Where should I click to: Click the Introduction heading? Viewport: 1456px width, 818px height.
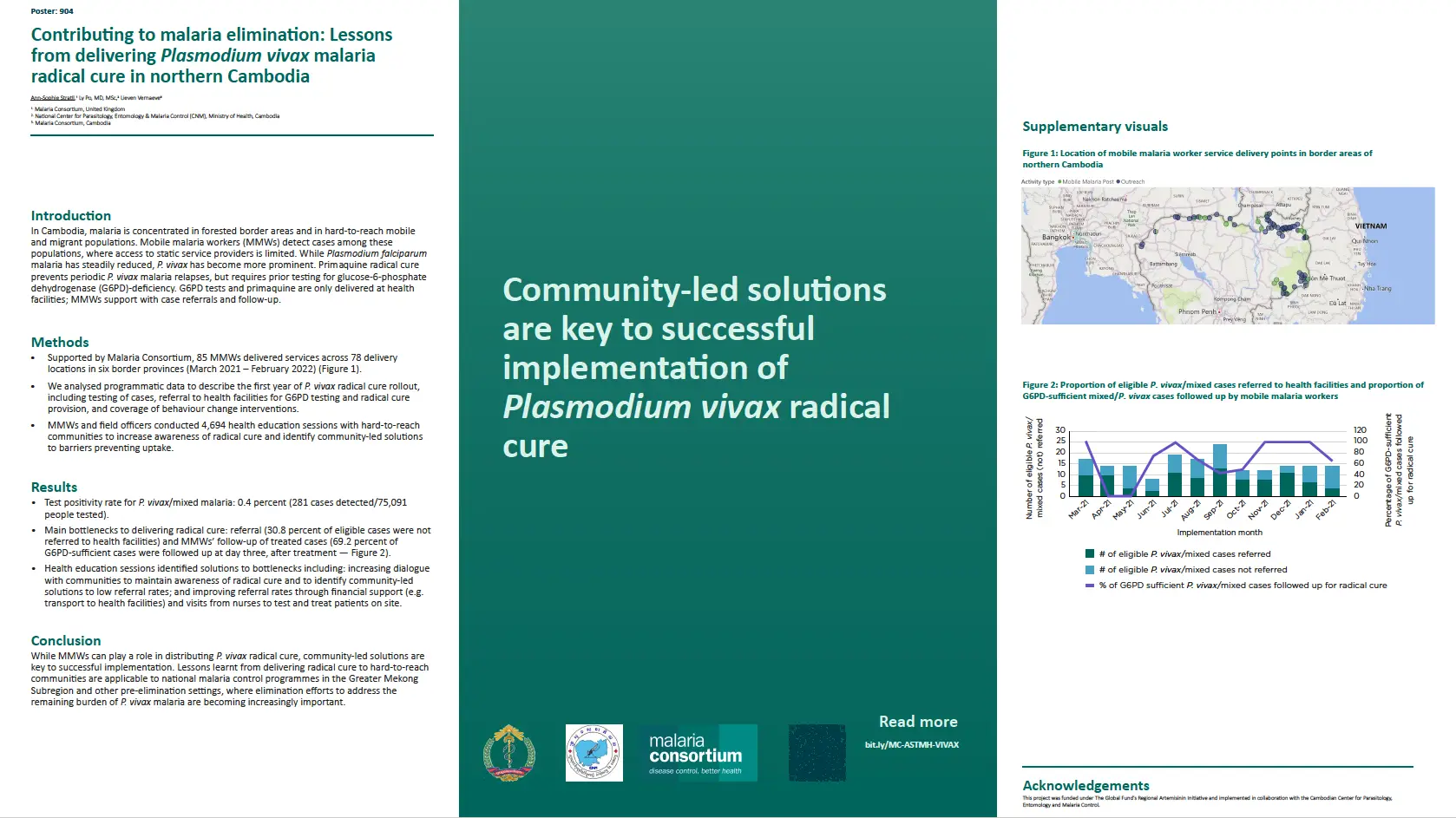(x=71, y=216)
